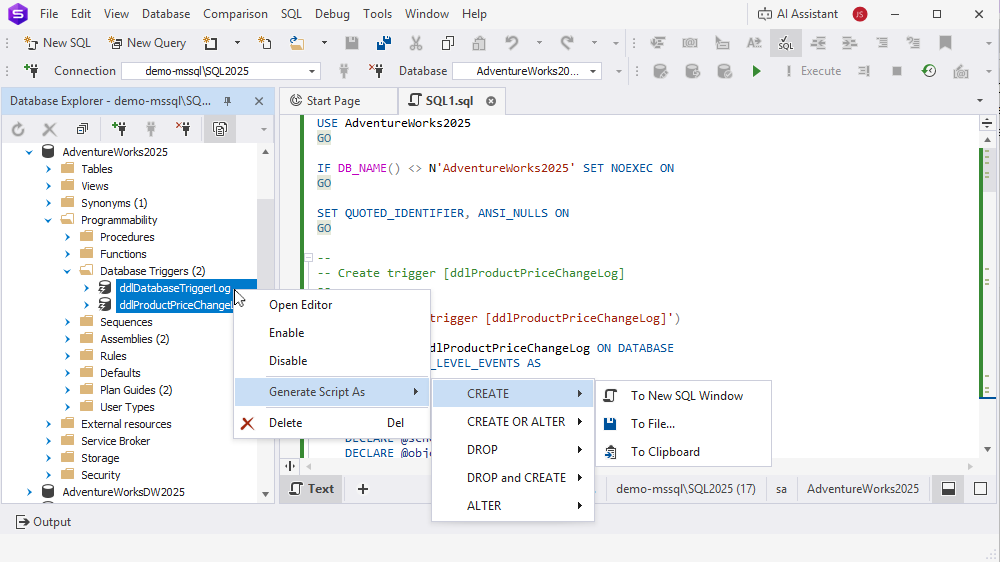
Task: Click the Save icon in toolbar
Action: [x=351, y=43]
